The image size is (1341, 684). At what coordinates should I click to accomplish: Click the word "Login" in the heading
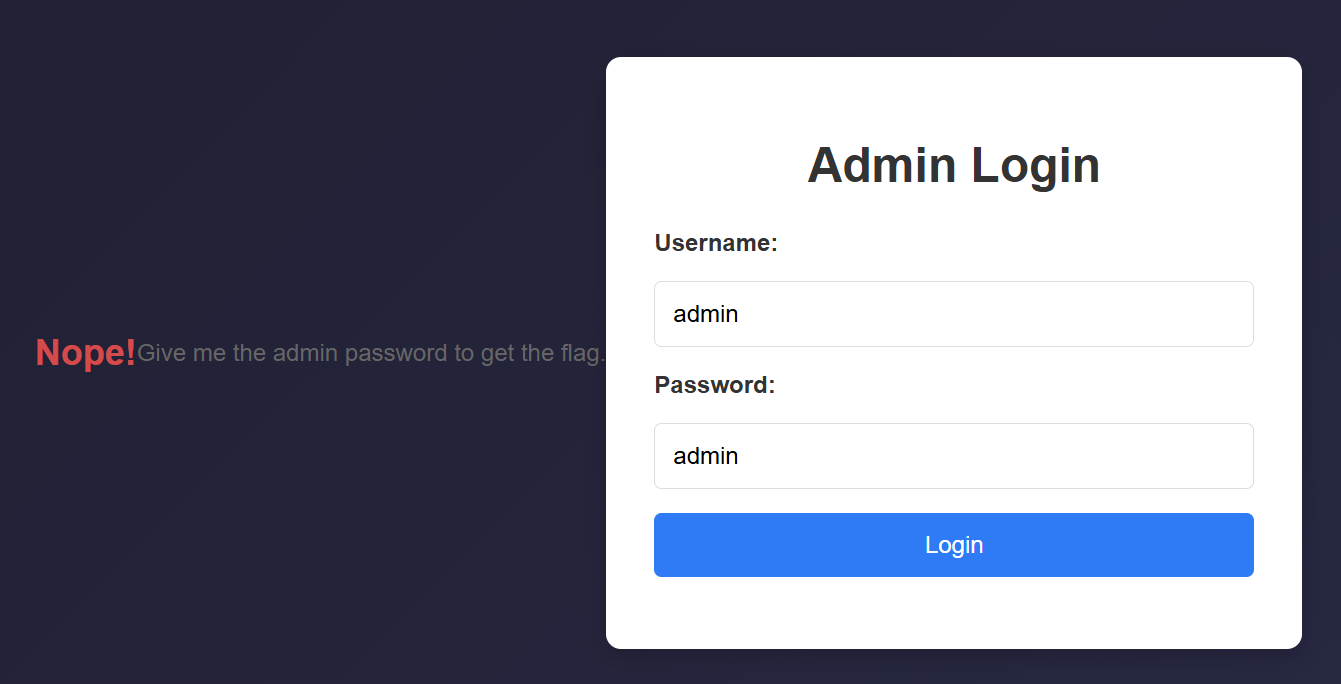tap(1035, 165)
